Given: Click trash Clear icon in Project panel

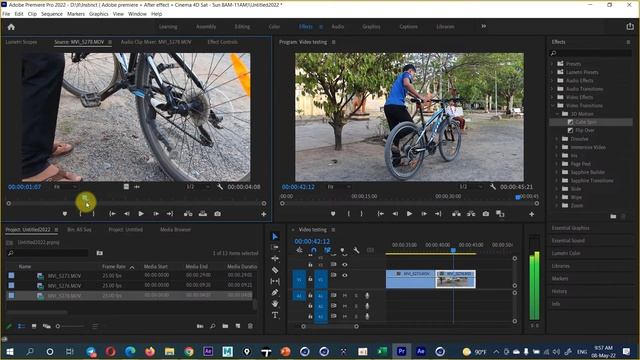Looking at the screenshot, I should pos(250,326).
